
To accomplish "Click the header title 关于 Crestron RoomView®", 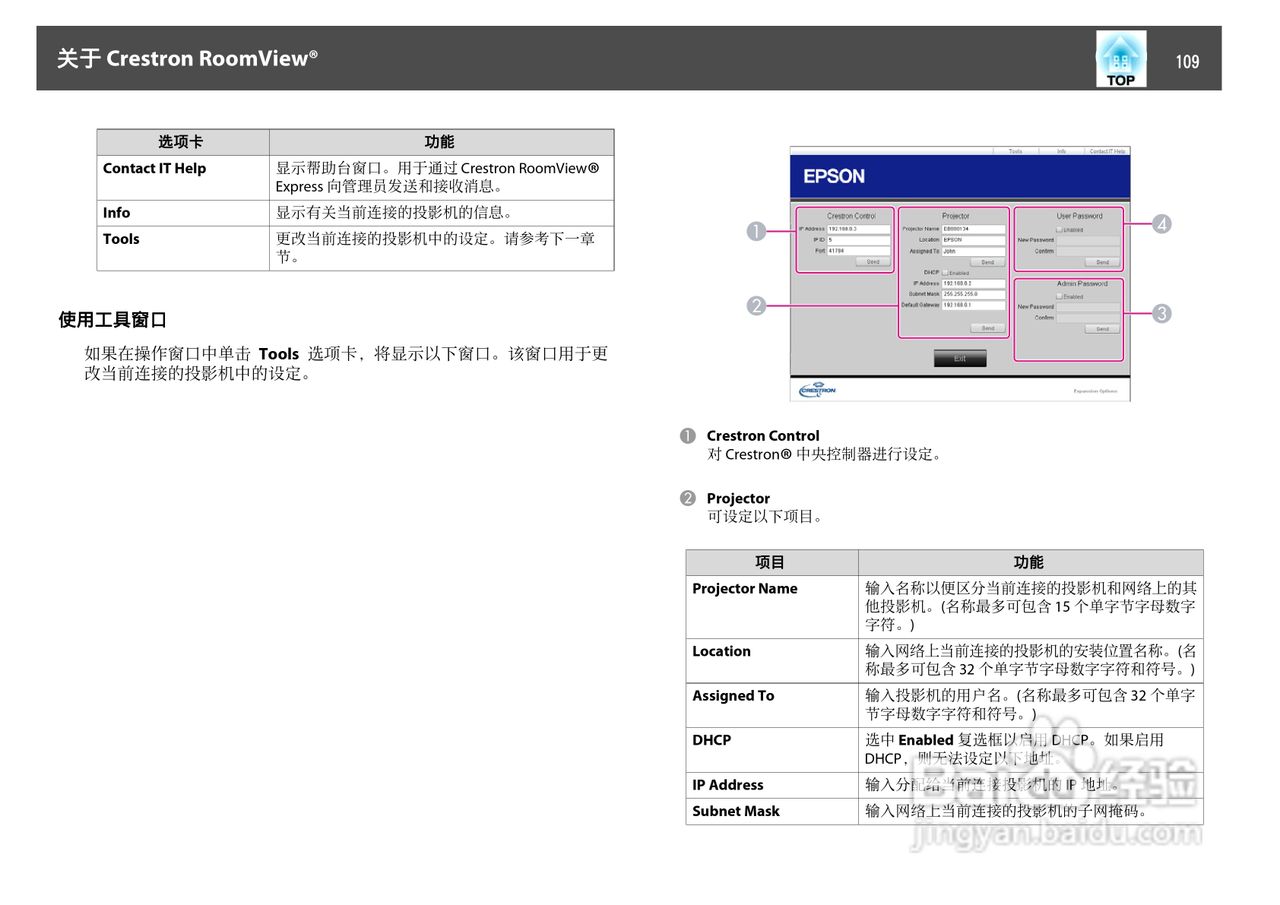I will [187, 58].
